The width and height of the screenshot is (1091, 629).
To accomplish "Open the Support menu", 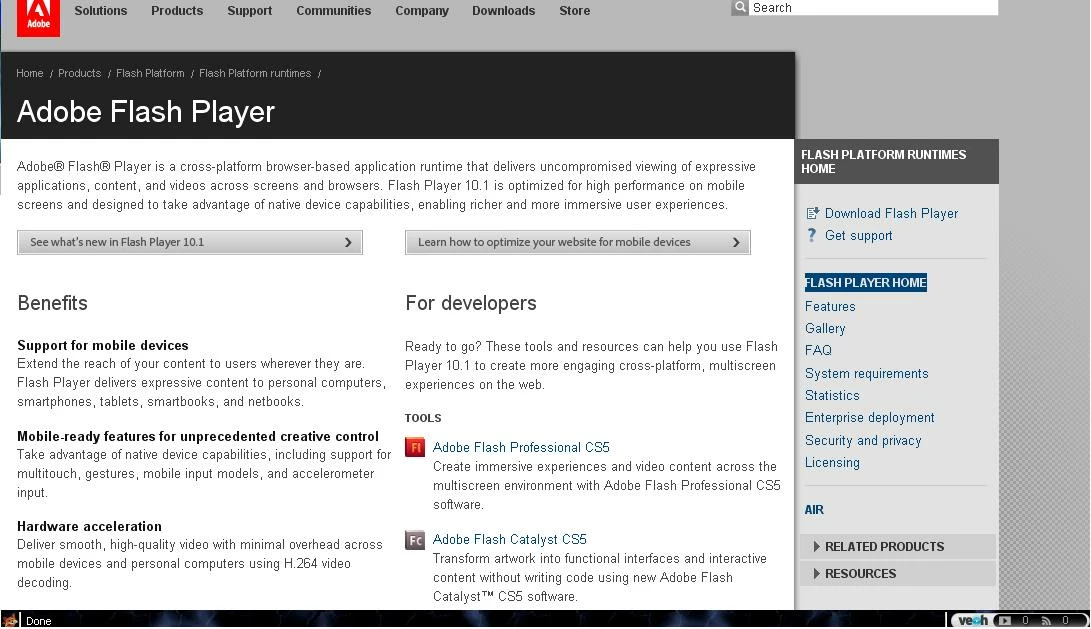I will coord(249,10).
